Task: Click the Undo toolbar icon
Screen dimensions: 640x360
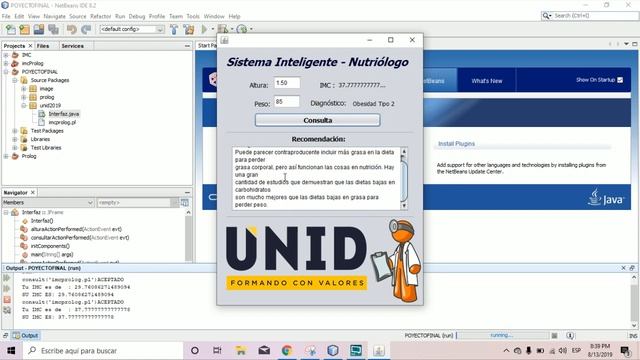Action: point(72,29)
